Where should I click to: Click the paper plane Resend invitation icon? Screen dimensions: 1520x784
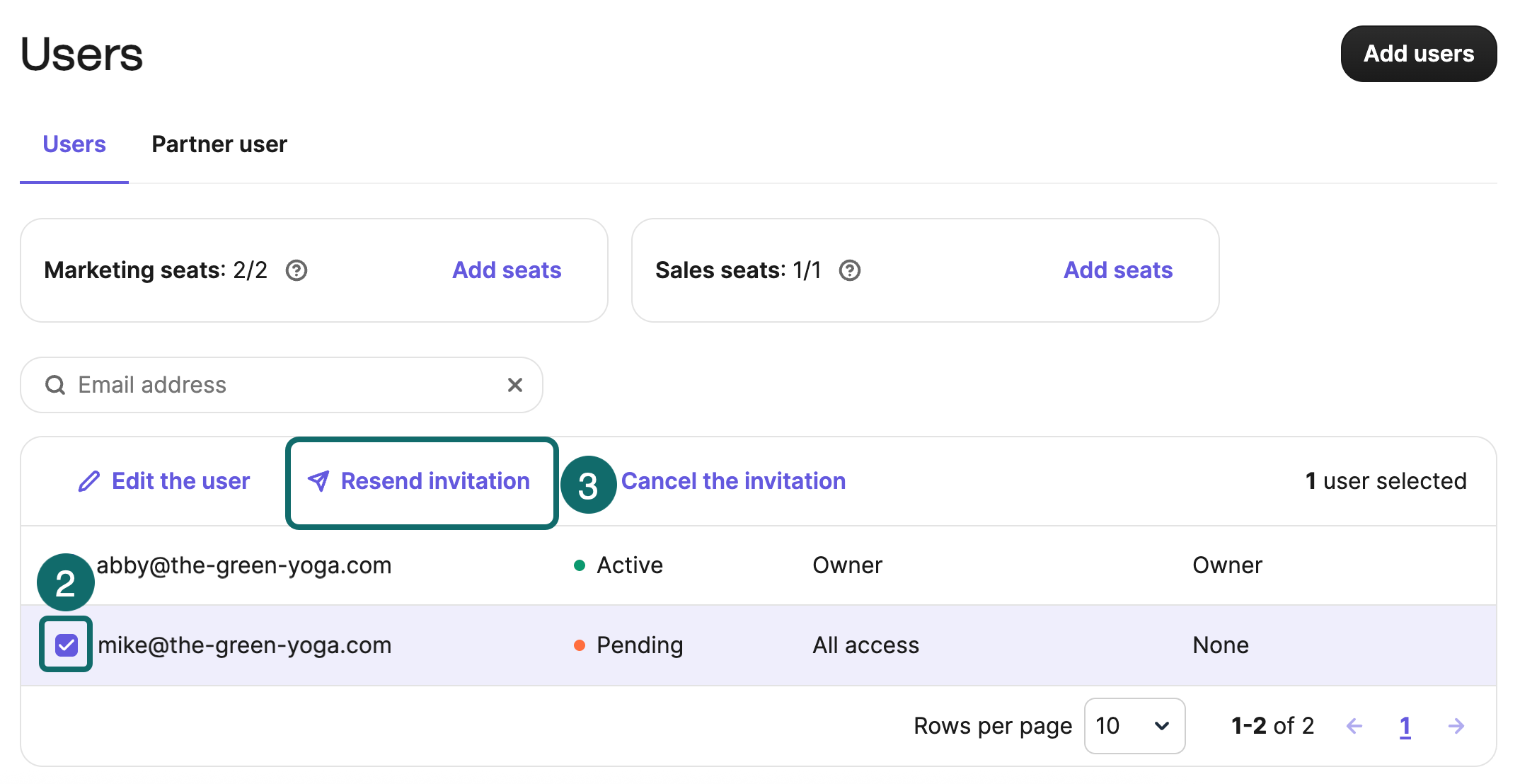[x=318, y=481]
